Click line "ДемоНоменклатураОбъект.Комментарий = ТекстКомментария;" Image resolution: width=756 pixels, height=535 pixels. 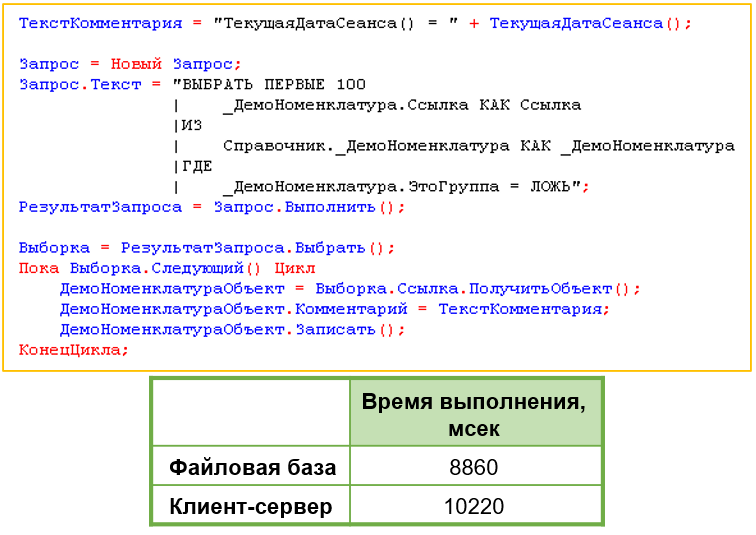[x=335, y=309]
